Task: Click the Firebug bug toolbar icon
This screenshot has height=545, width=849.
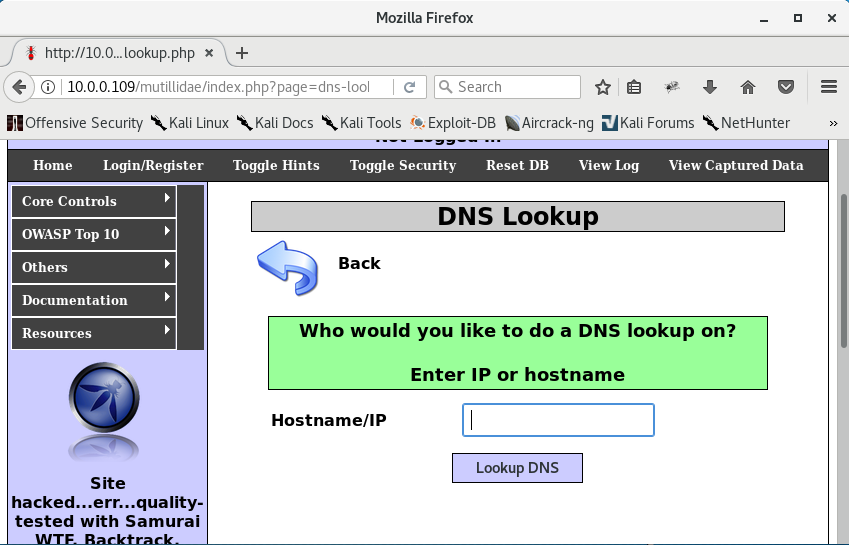Action: (672, 87)
